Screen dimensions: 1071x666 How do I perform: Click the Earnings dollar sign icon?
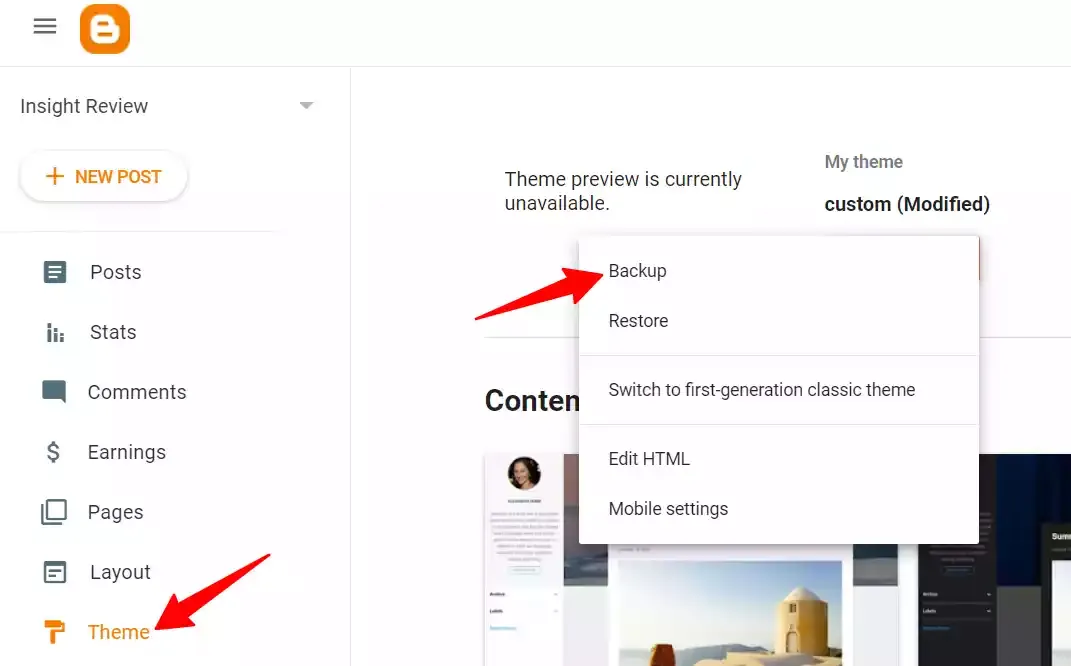[53, 452]
